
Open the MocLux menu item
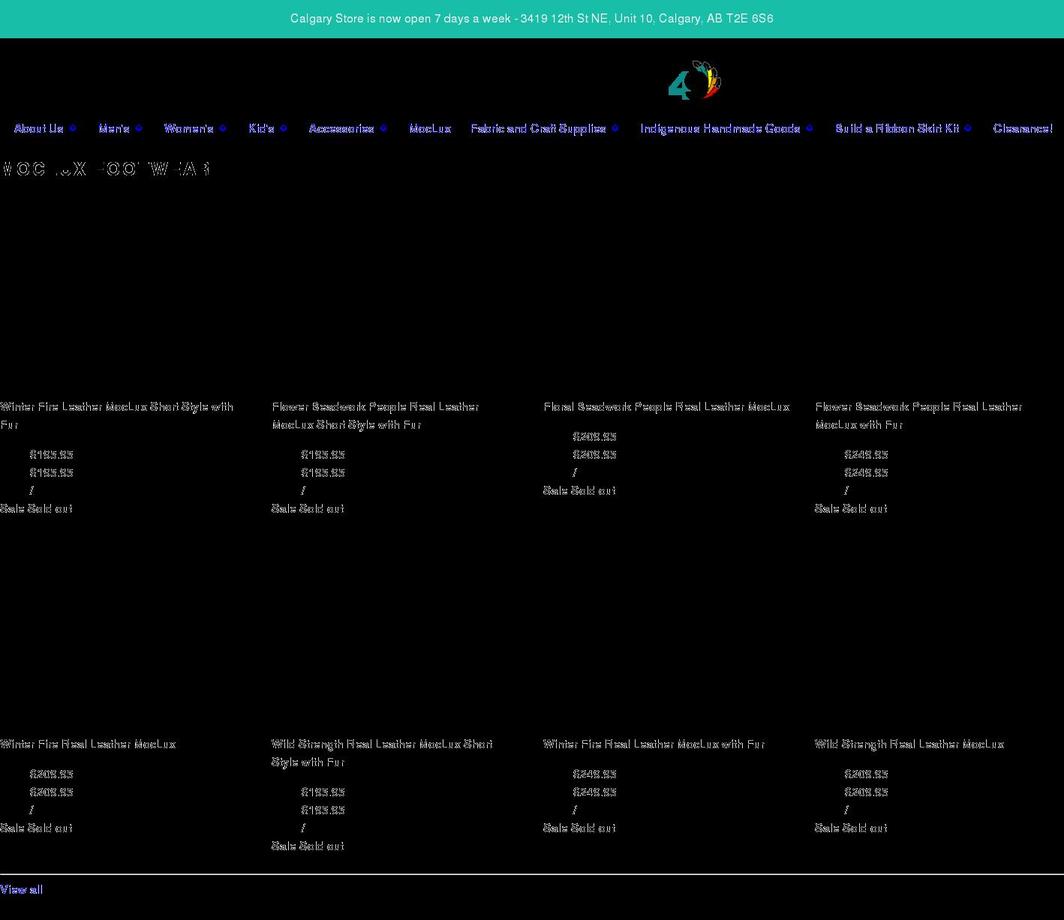(x=430, y=129)
